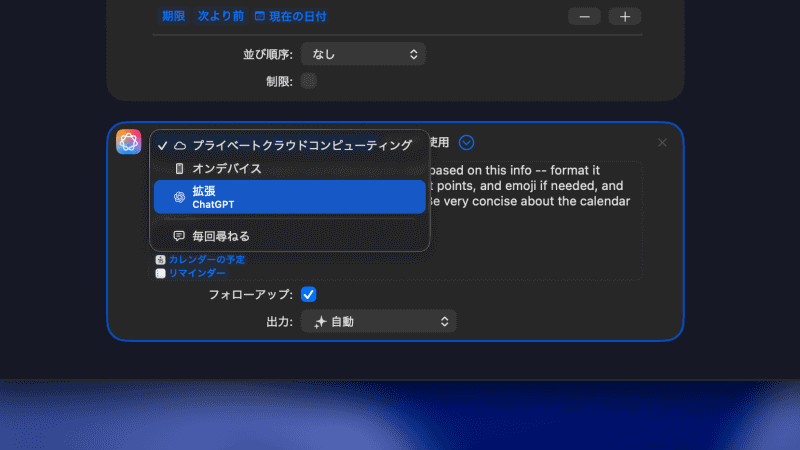This screenshot has height=450, width=800.
Task: Enable the 制限 checkbox
Action: tap(309, 81)
